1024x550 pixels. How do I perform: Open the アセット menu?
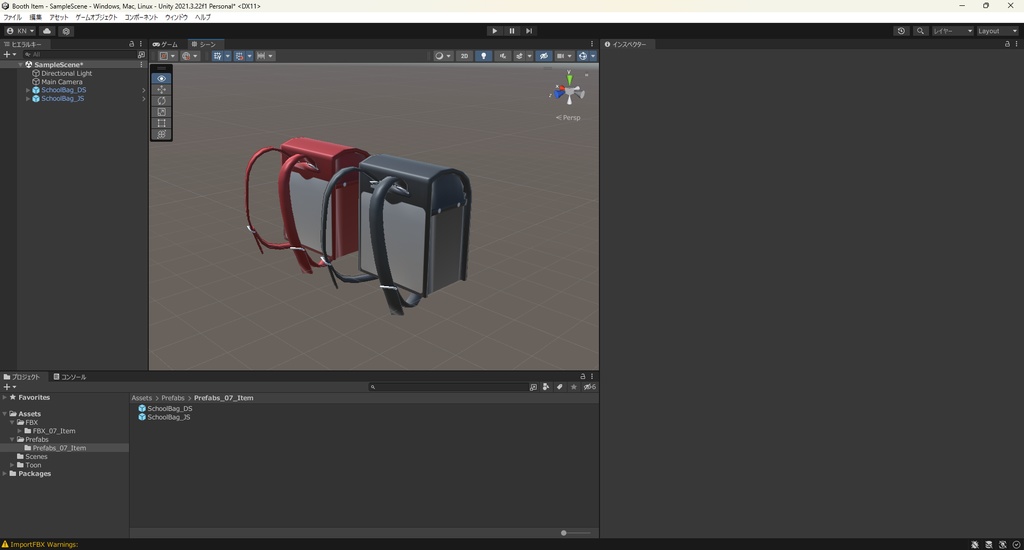click(59, 18)
